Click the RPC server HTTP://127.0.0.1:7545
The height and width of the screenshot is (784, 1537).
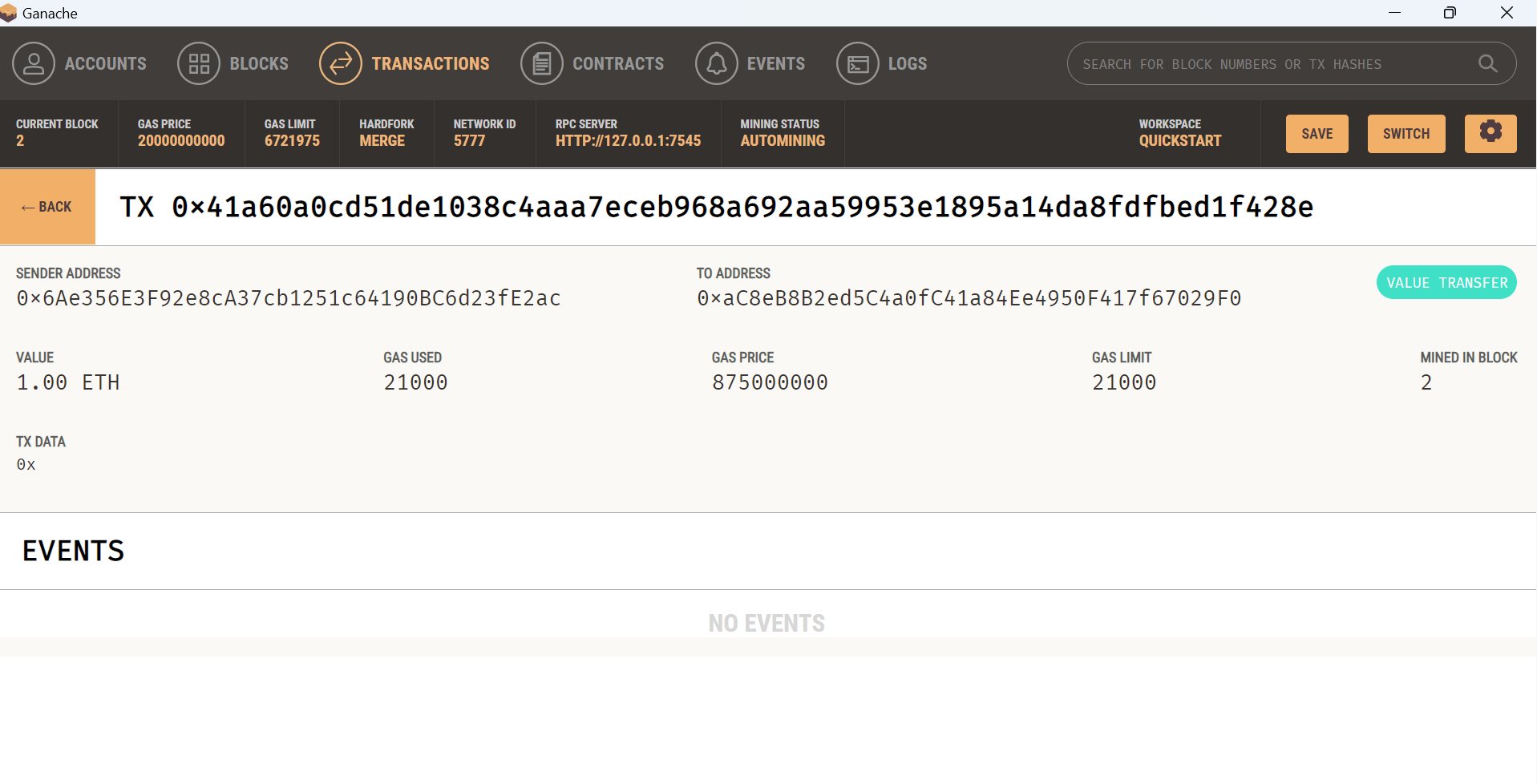(628, 141)
